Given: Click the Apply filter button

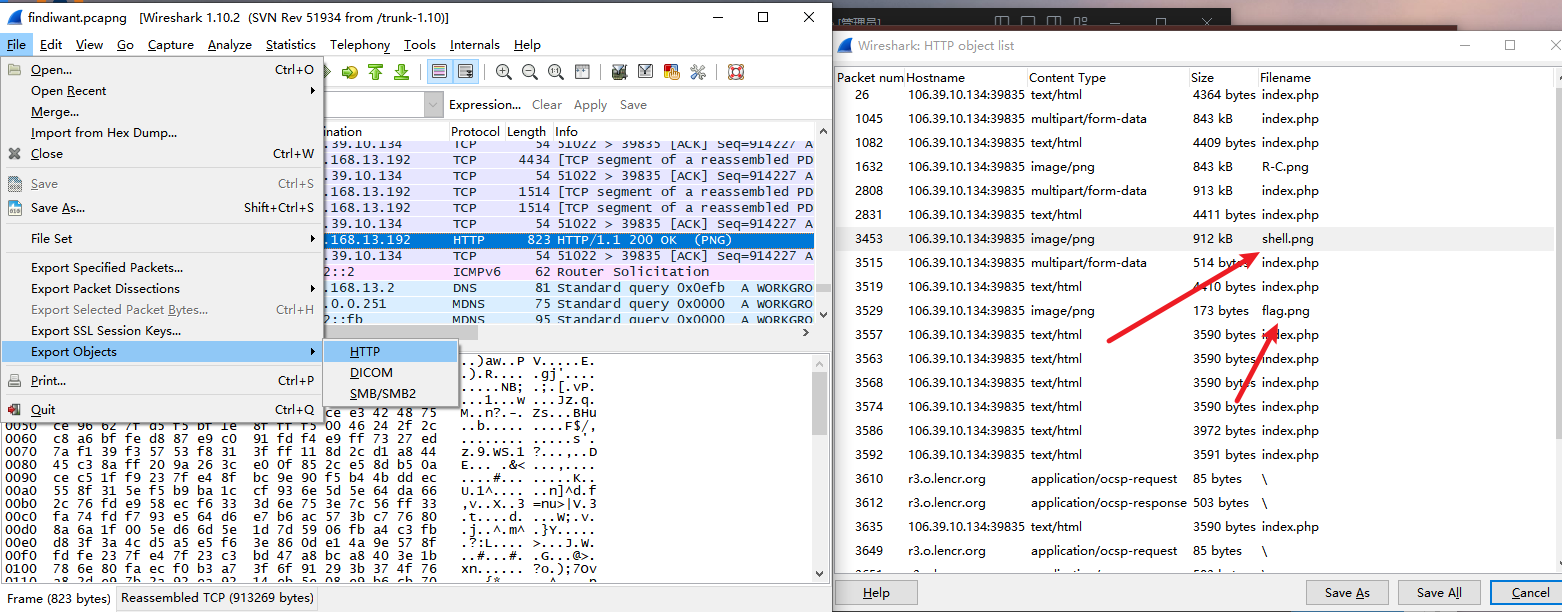Looking at the screenshot, I should 590,104.
